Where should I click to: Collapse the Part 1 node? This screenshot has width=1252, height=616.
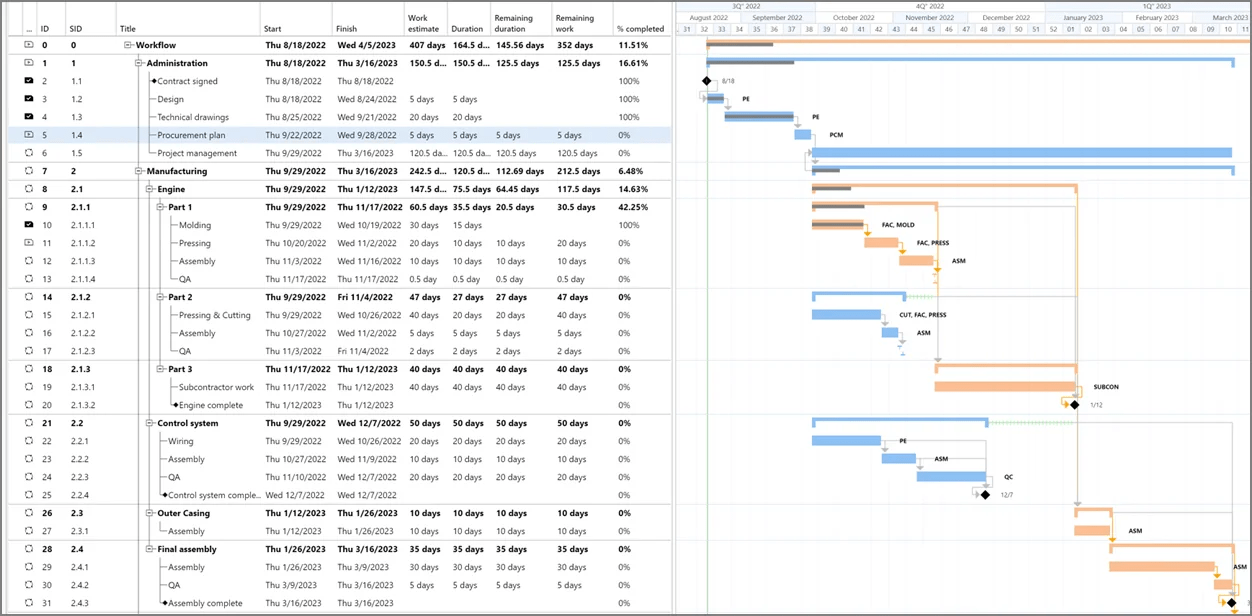(x=161, y=207)
